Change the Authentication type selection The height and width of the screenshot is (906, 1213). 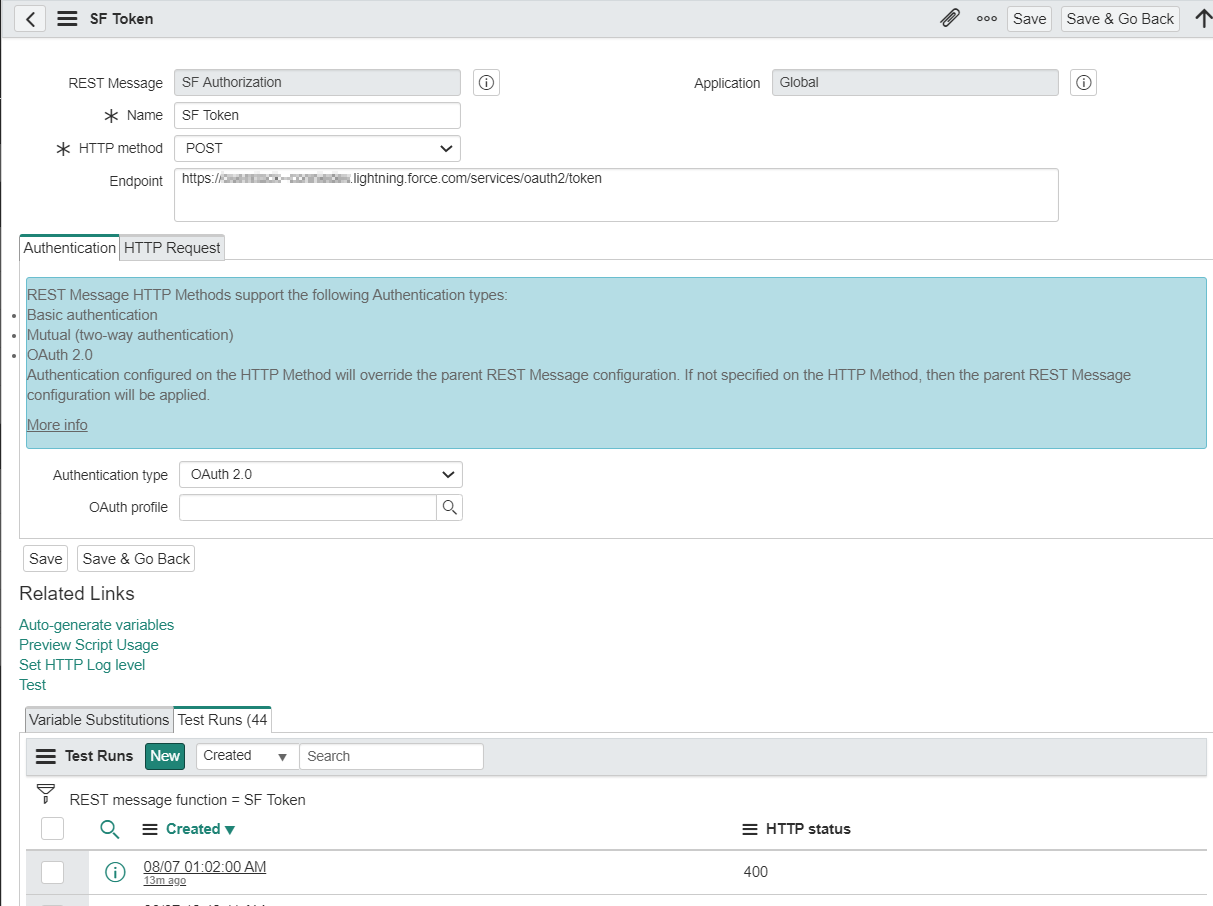(x=320, y=474)
